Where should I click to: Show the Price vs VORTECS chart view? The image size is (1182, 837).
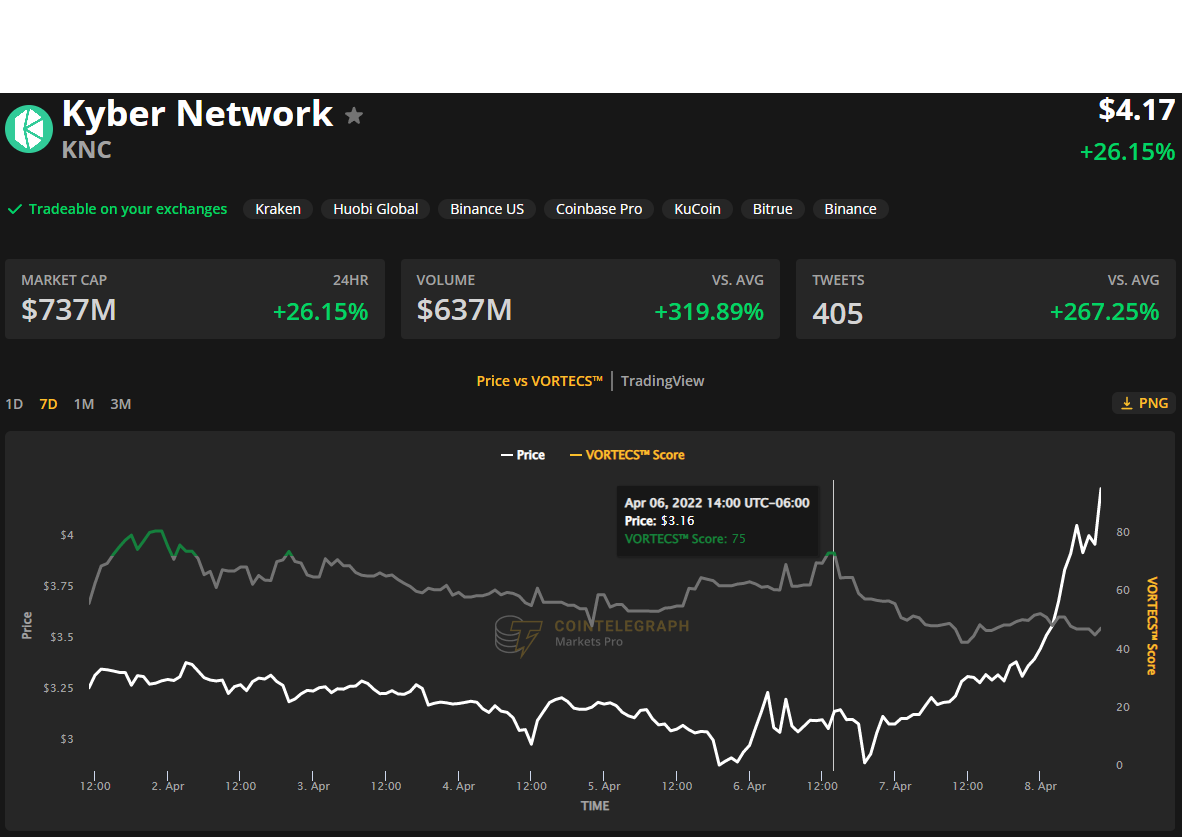click(539, 381)
